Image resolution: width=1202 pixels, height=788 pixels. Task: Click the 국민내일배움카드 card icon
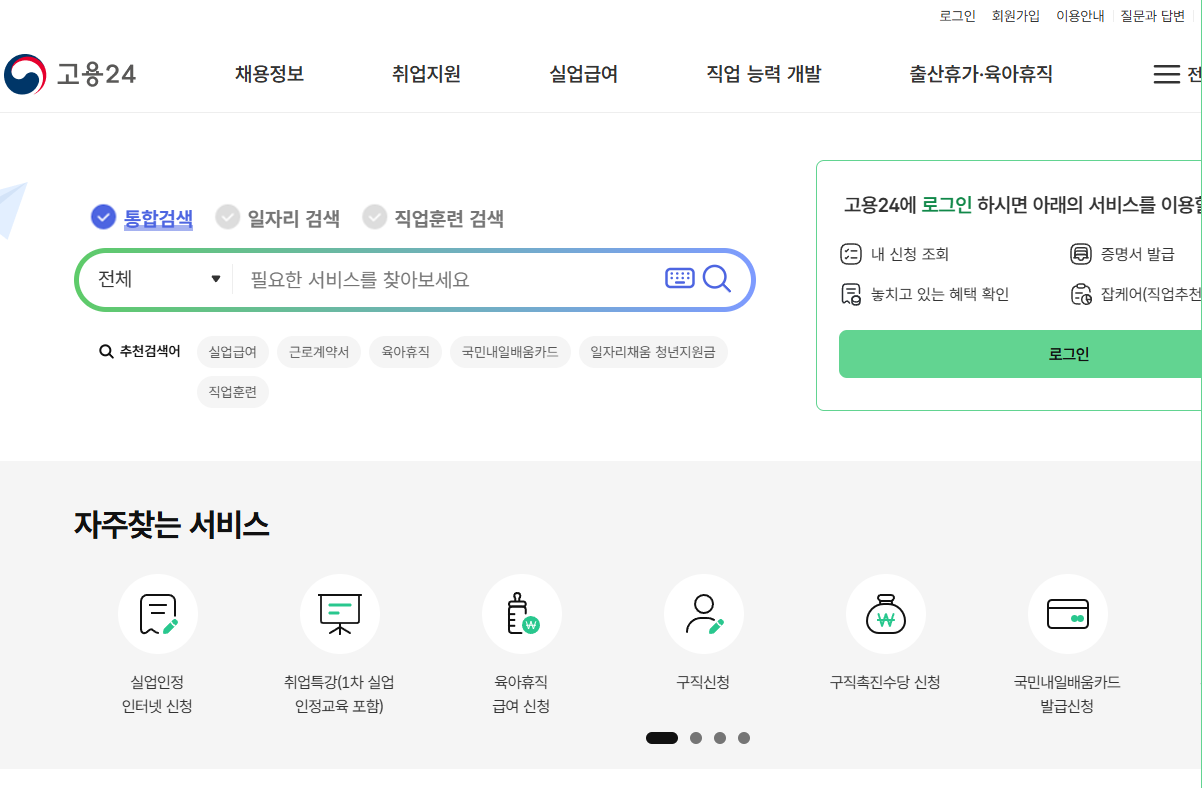tap(1068, 614)
